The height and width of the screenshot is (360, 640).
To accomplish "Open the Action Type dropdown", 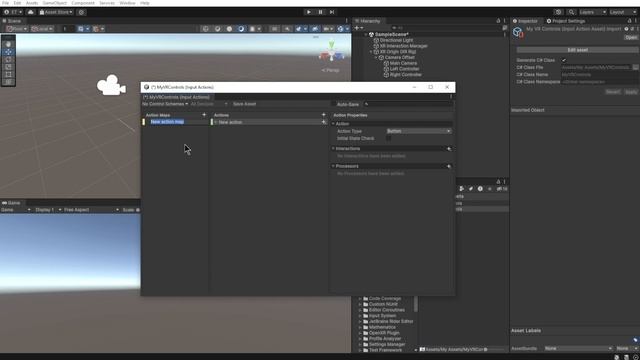I will tap(419, 131).
